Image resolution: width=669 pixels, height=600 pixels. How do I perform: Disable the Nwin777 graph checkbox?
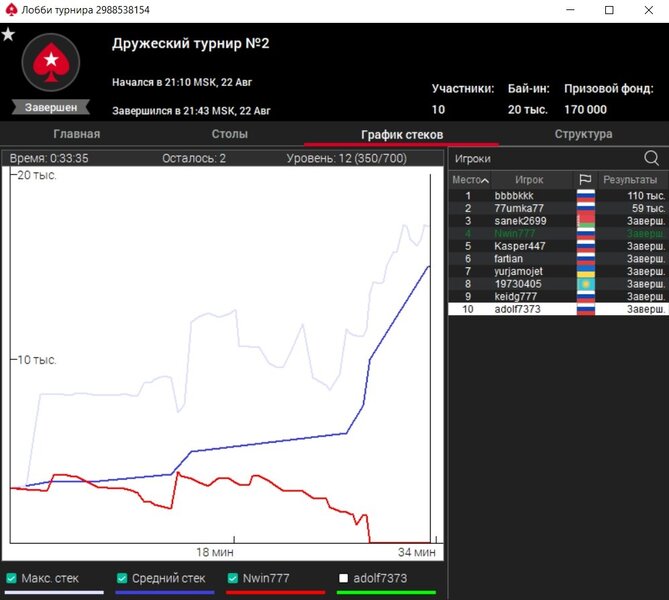(232, 578)
